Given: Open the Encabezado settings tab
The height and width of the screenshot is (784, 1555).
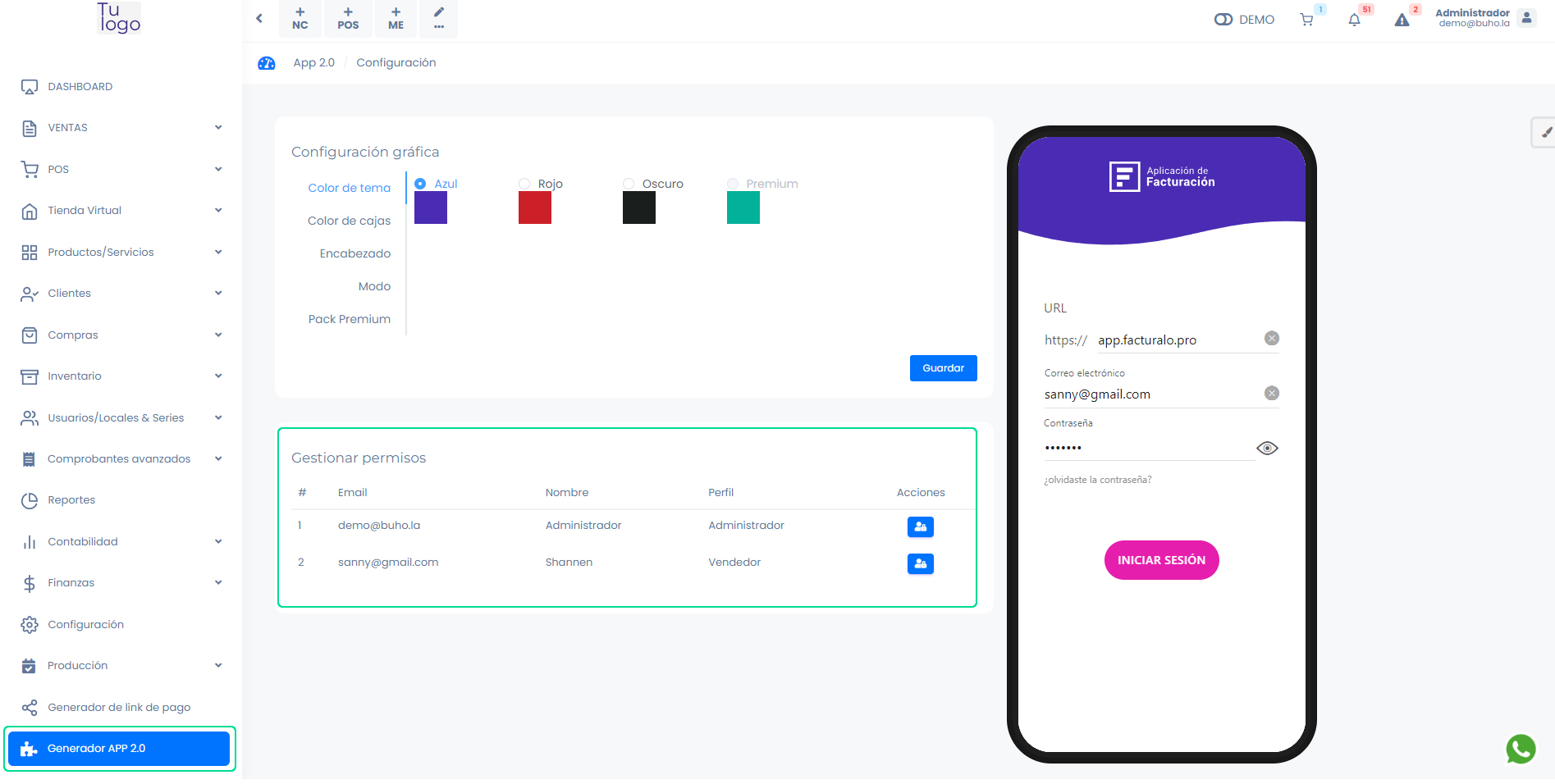Looking at the screenshot, I should [x=354, y=253].
